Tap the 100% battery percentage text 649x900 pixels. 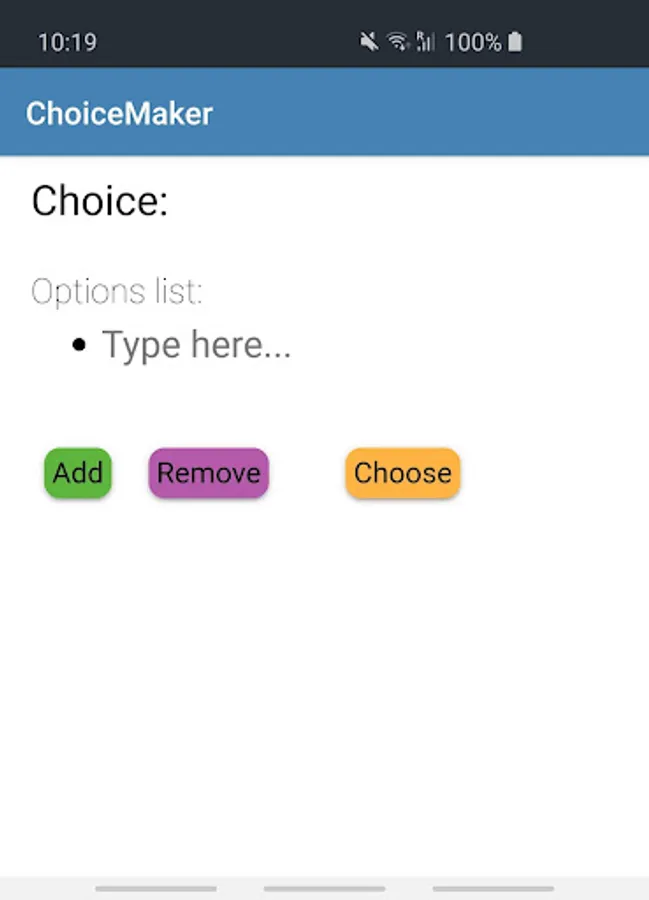473,42
